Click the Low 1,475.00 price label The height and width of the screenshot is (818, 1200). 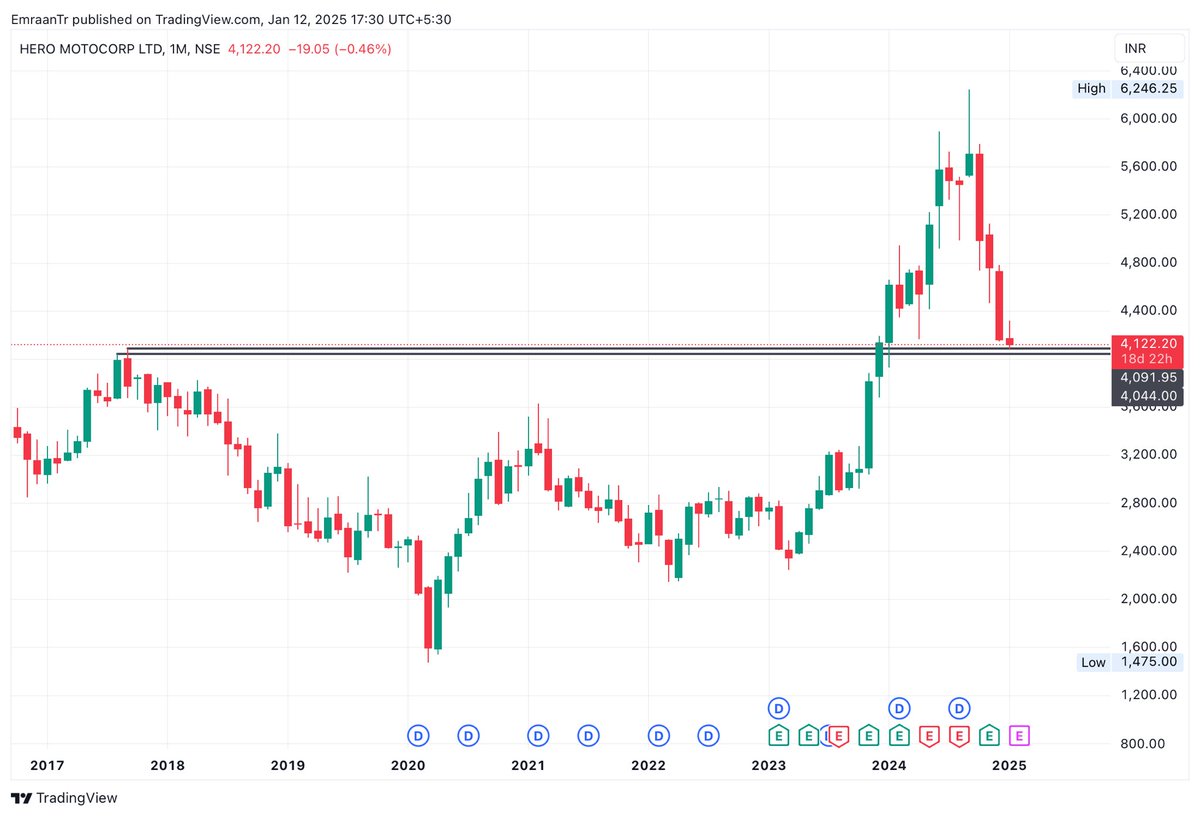[x=1130, y=662]
